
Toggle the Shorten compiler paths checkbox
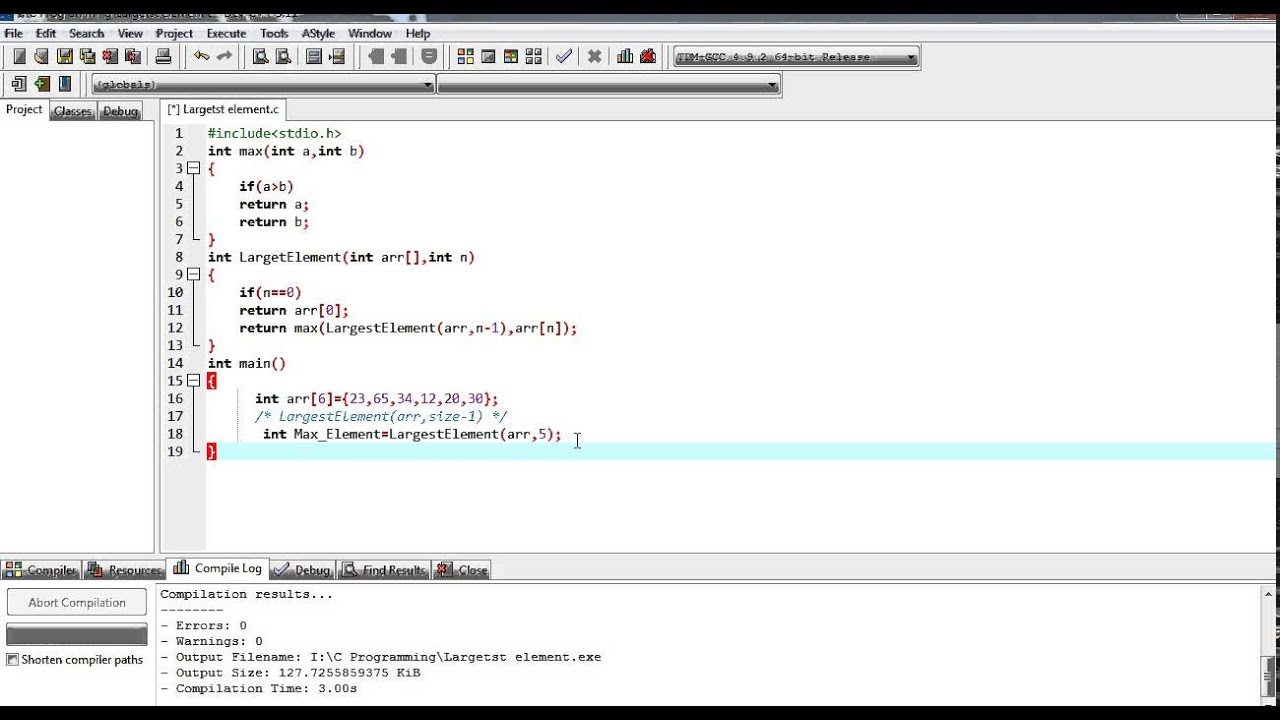pos(13,660)
